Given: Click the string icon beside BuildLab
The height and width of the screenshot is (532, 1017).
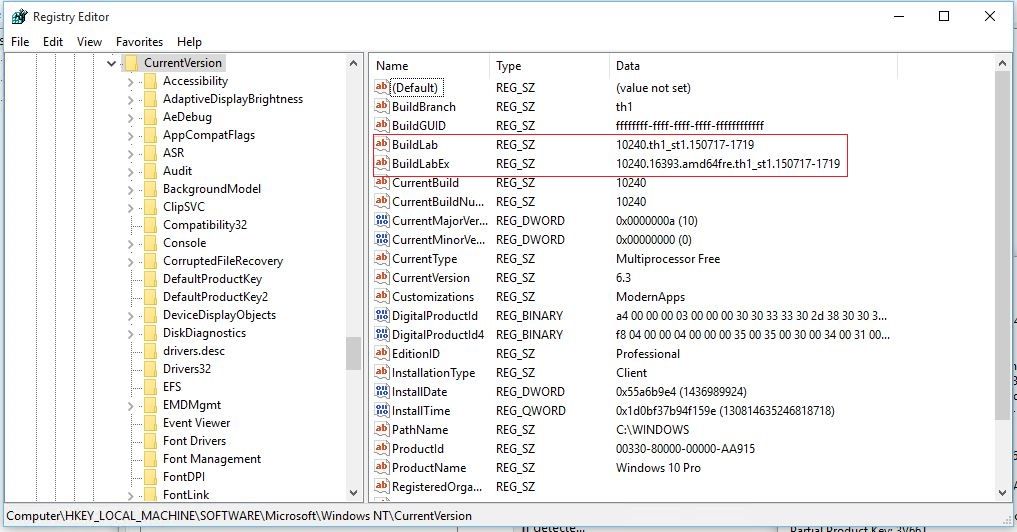Looking at the screenshot, I should click(x=382, y=144).
